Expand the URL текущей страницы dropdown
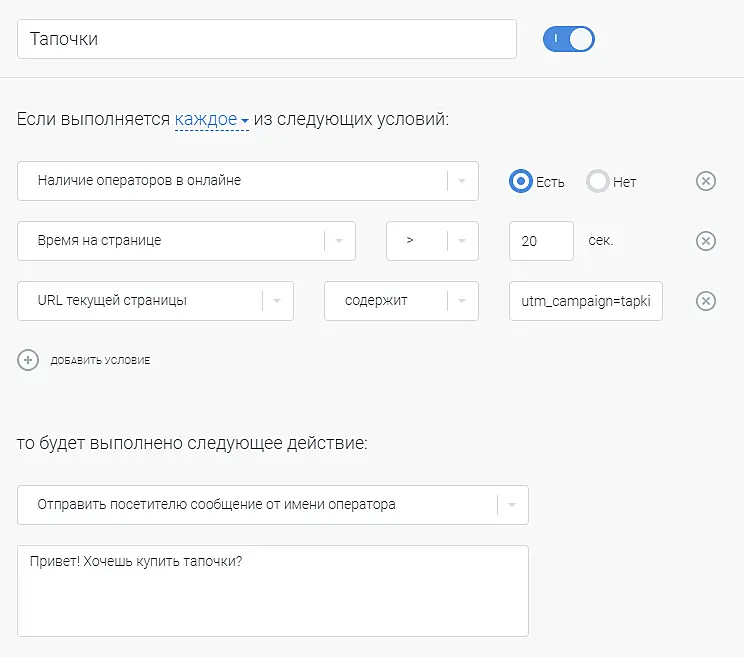The width and height of the screenshot is (744, 657). (277, 301)
